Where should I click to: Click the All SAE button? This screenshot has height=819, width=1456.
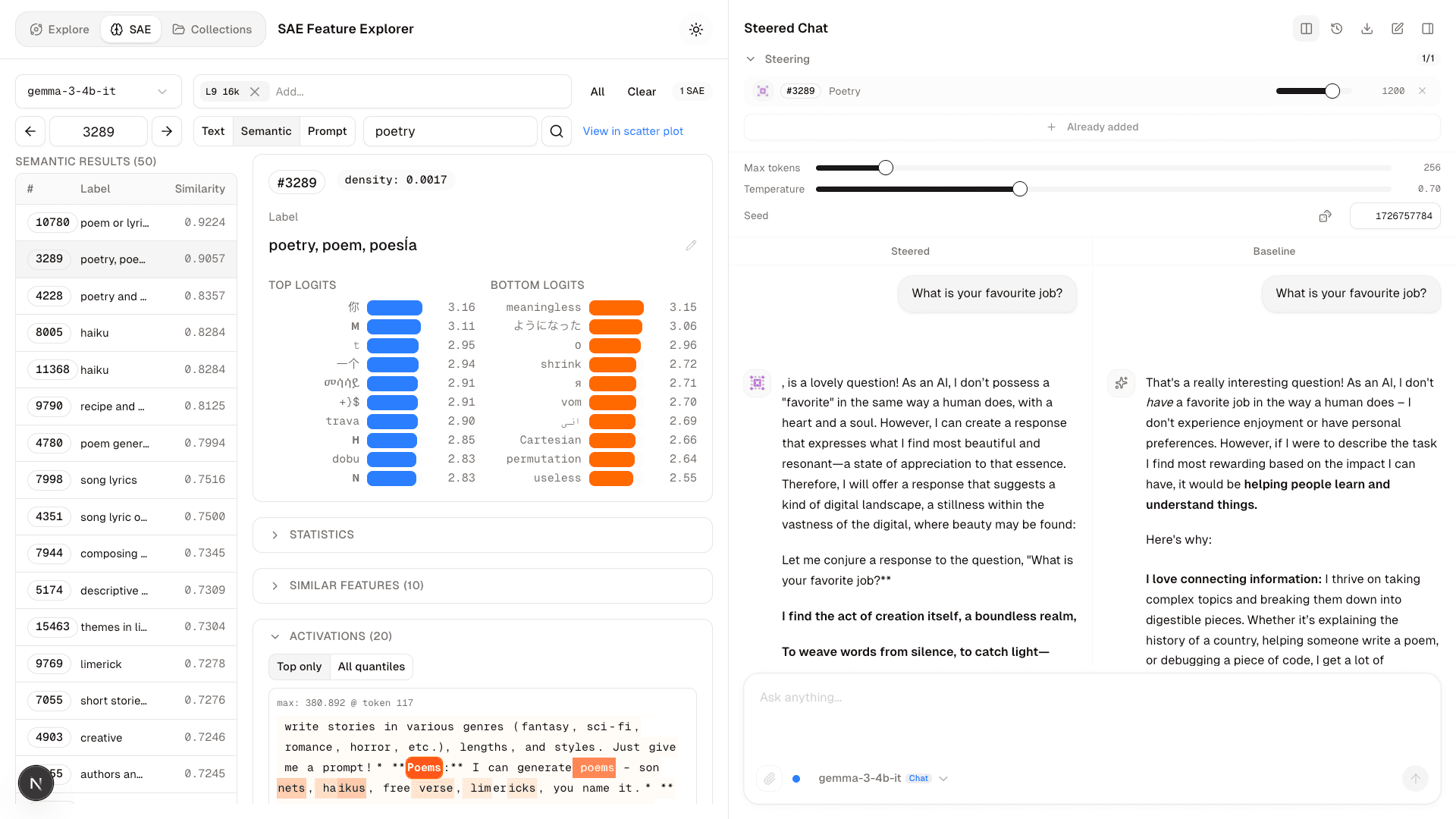coord(598,92)
